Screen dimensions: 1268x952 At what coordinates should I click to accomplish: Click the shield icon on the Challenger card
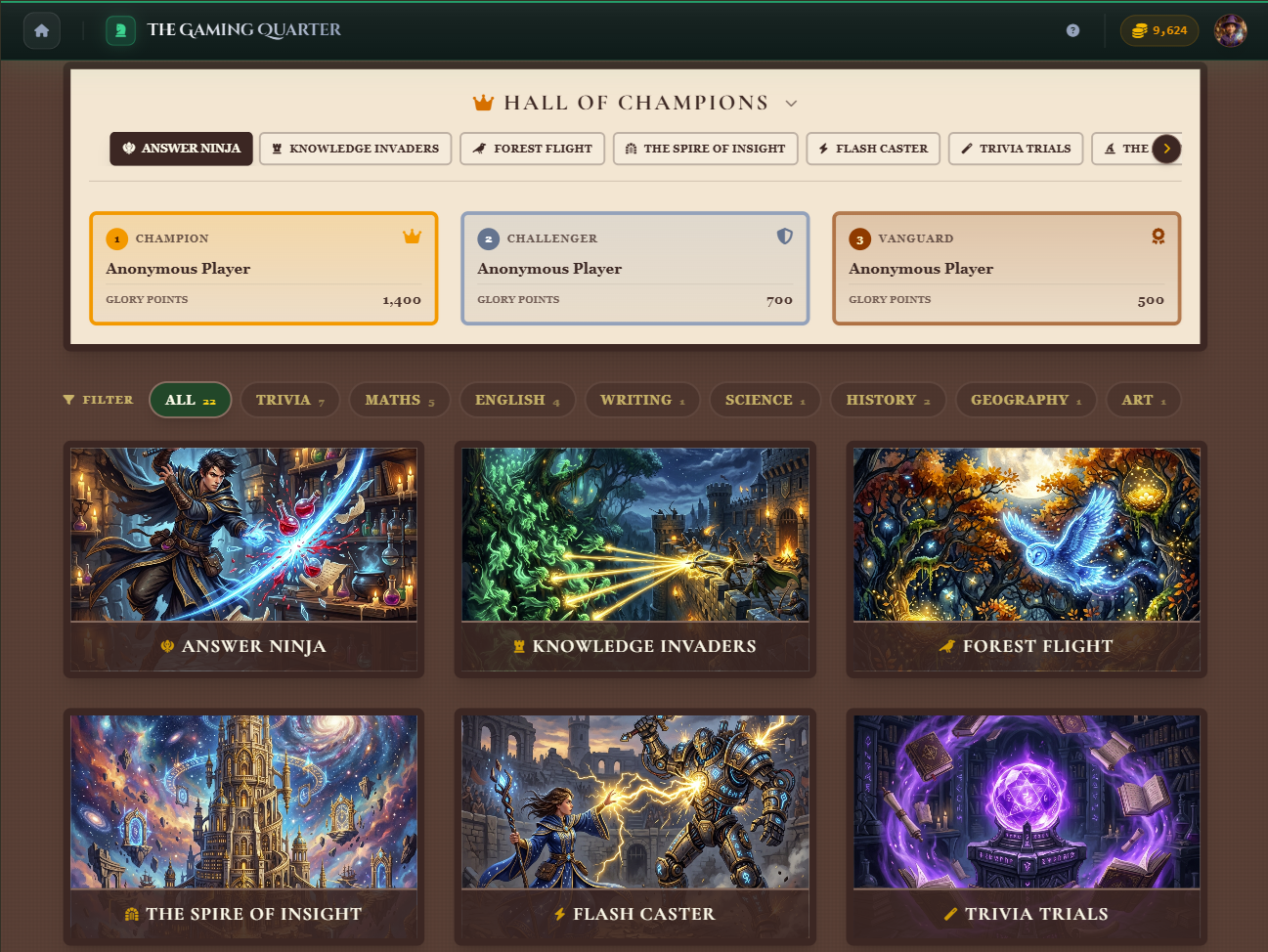click(784, 237)
